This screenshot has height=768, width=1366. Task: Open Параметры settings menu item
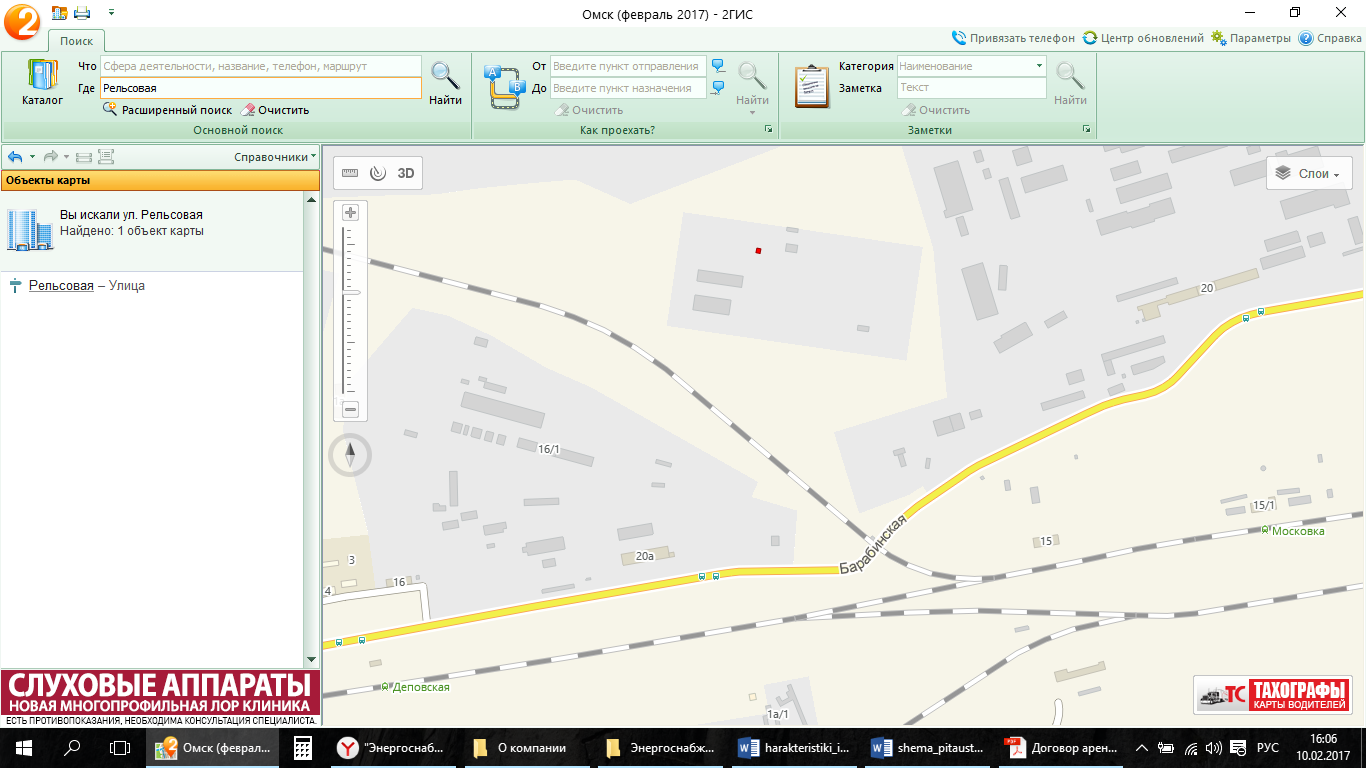pos(1250,38)
